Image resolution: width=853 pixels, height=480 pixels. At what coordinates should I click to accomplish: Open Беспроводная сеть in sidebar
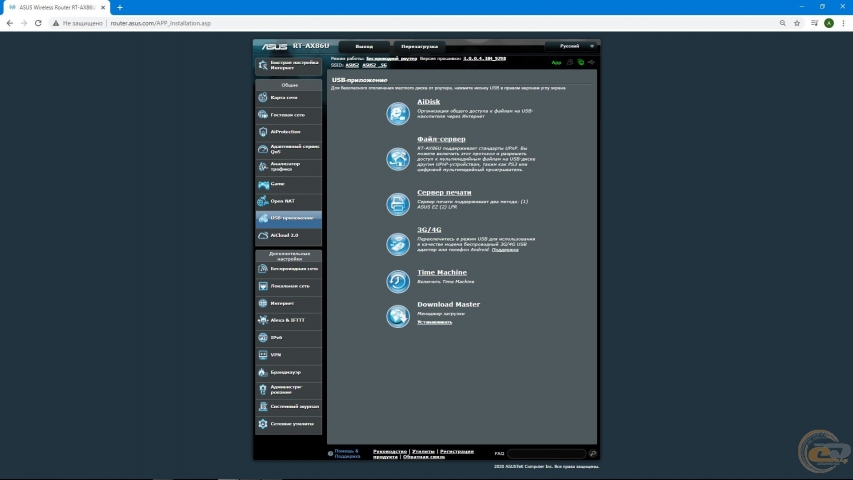(288, 269)
